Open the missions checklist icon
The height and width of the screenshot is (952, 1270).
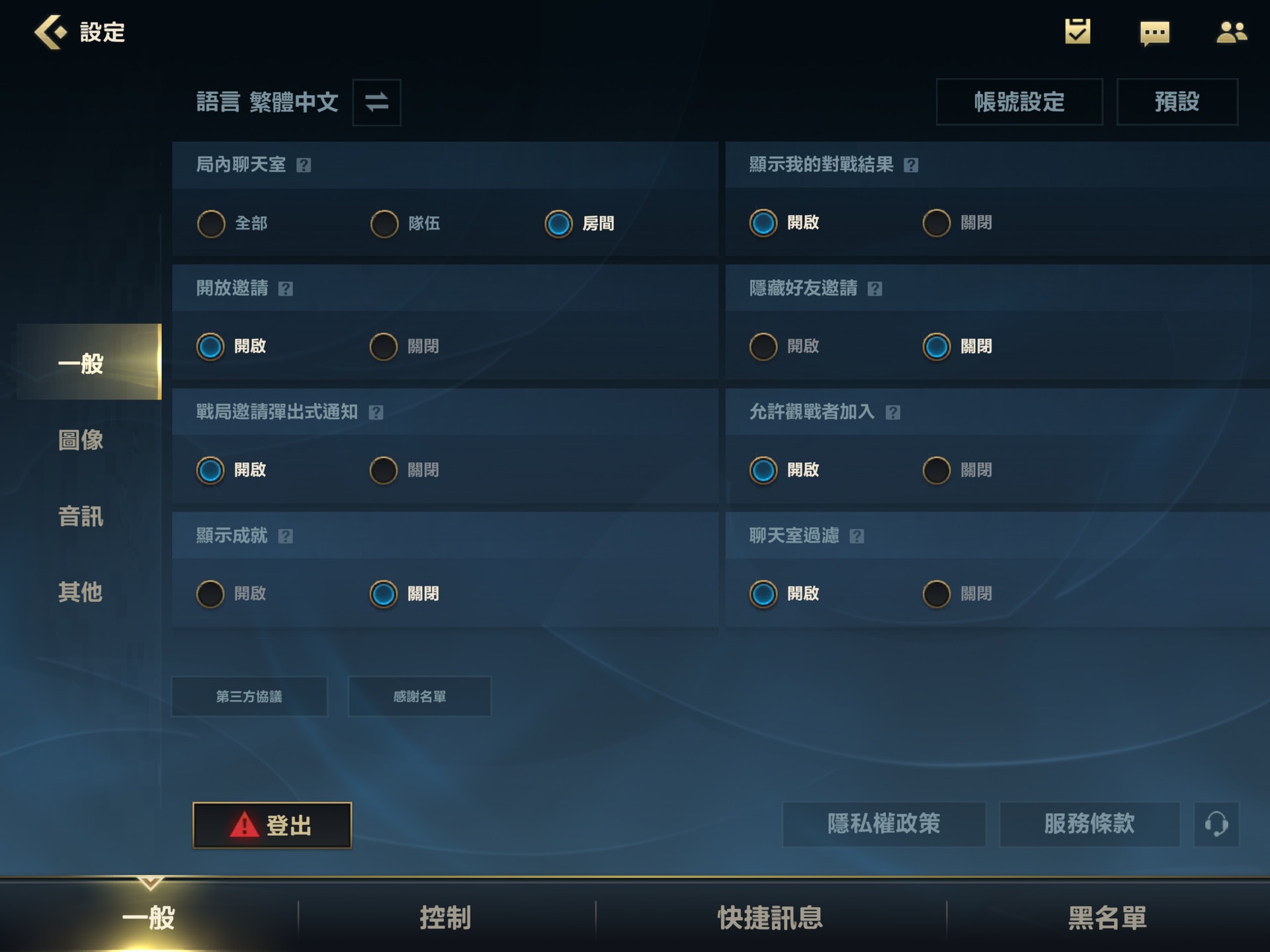click(x=1078, y=32)
